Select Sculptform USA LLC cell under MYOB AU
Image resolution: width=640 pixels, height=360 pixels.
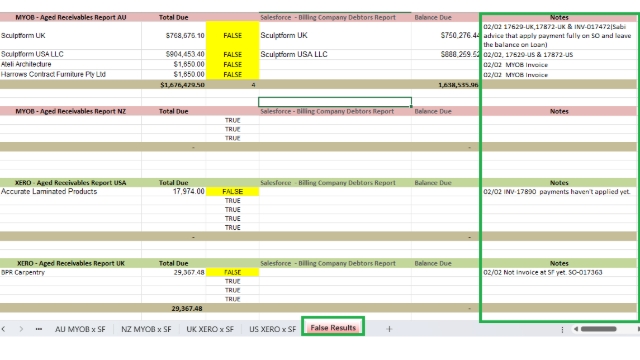pyautogui.click(x=71, y=54)
